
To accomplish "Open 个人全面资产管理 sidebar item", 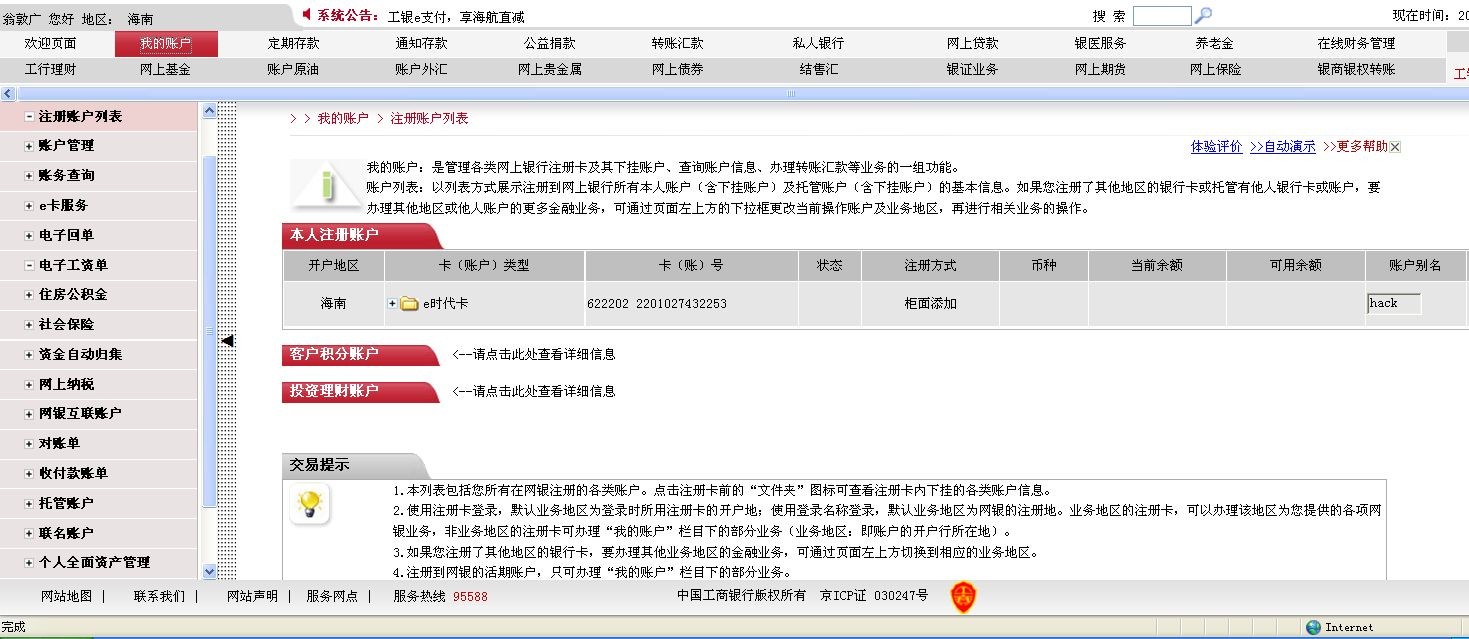I will coord(94,562).
